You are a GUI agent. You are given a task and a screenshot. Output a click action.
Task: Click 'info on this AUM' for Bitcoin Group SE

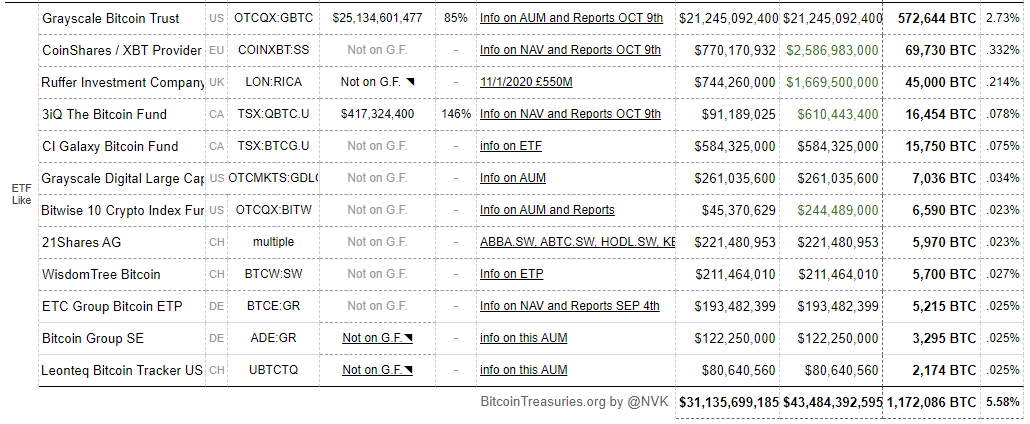tap(523, 338)
